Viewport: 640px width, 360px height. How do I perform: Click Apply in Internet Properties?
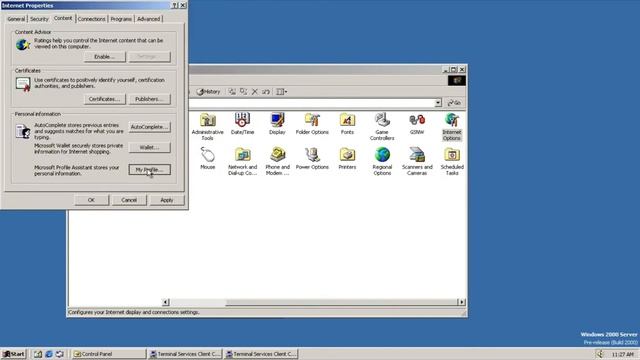point(167,200)
